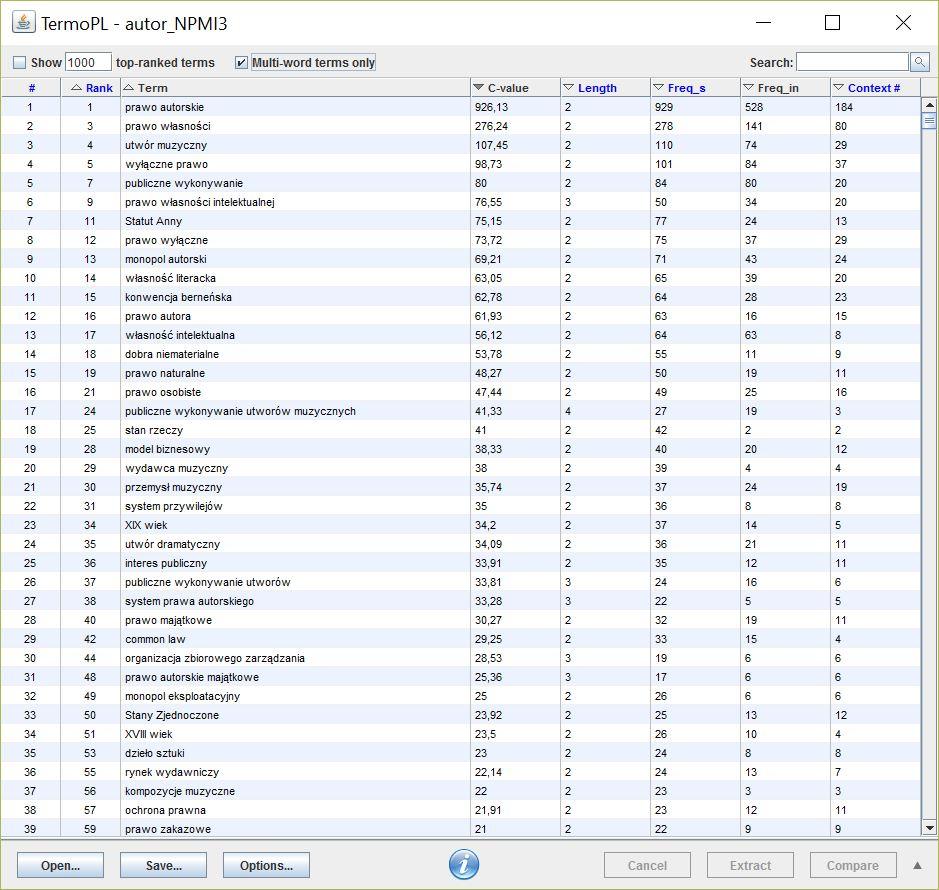Select the term 'własność literacka'
This screenshot has width=939, height=890.
(170, 278)
